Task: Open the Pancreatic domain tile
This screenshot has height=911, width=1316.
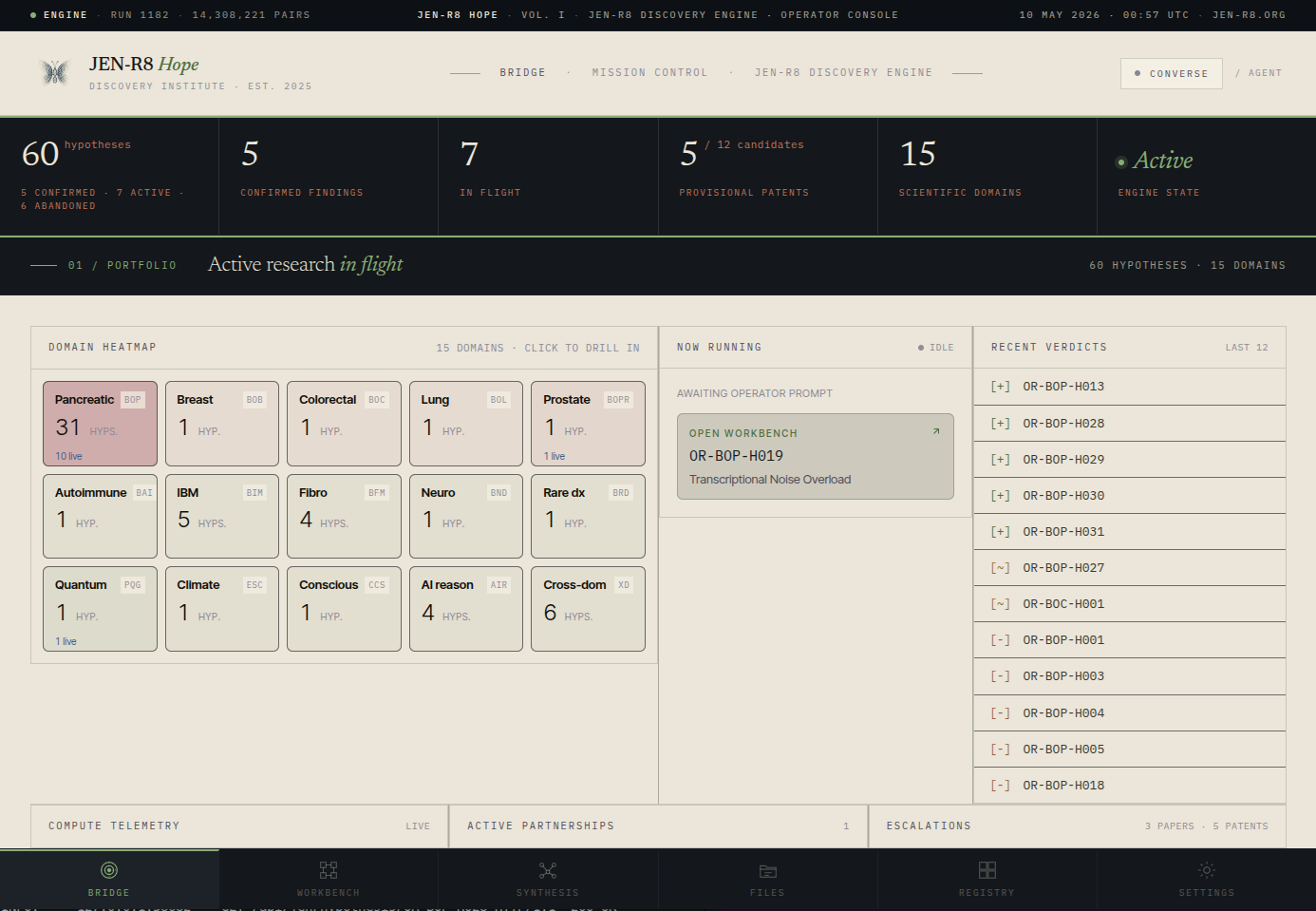Action: tap(100, 424)
